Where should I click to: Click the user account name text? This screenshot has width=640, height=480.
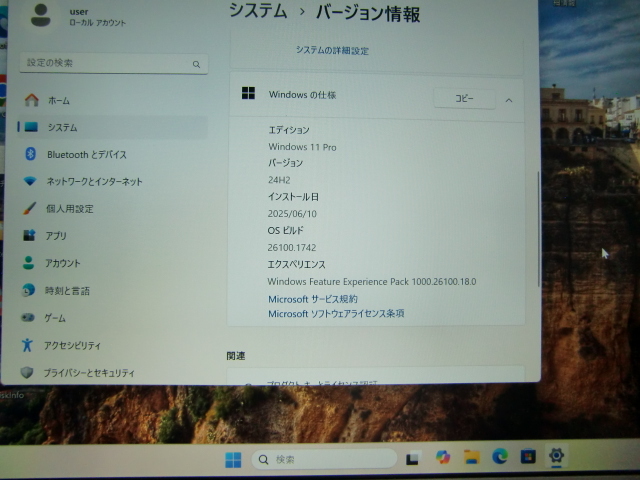coord(79,12)
